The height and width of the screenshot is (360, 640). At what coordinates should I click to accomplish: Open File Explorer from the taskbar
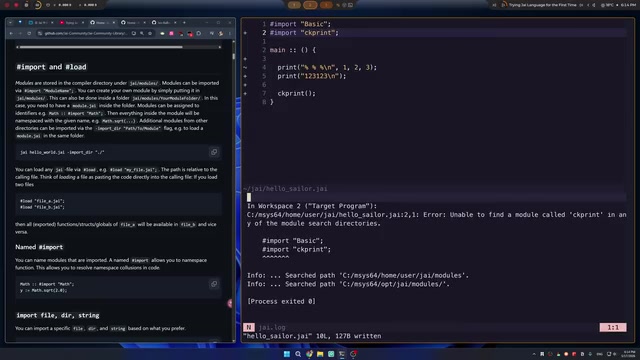tap(320, 354)
